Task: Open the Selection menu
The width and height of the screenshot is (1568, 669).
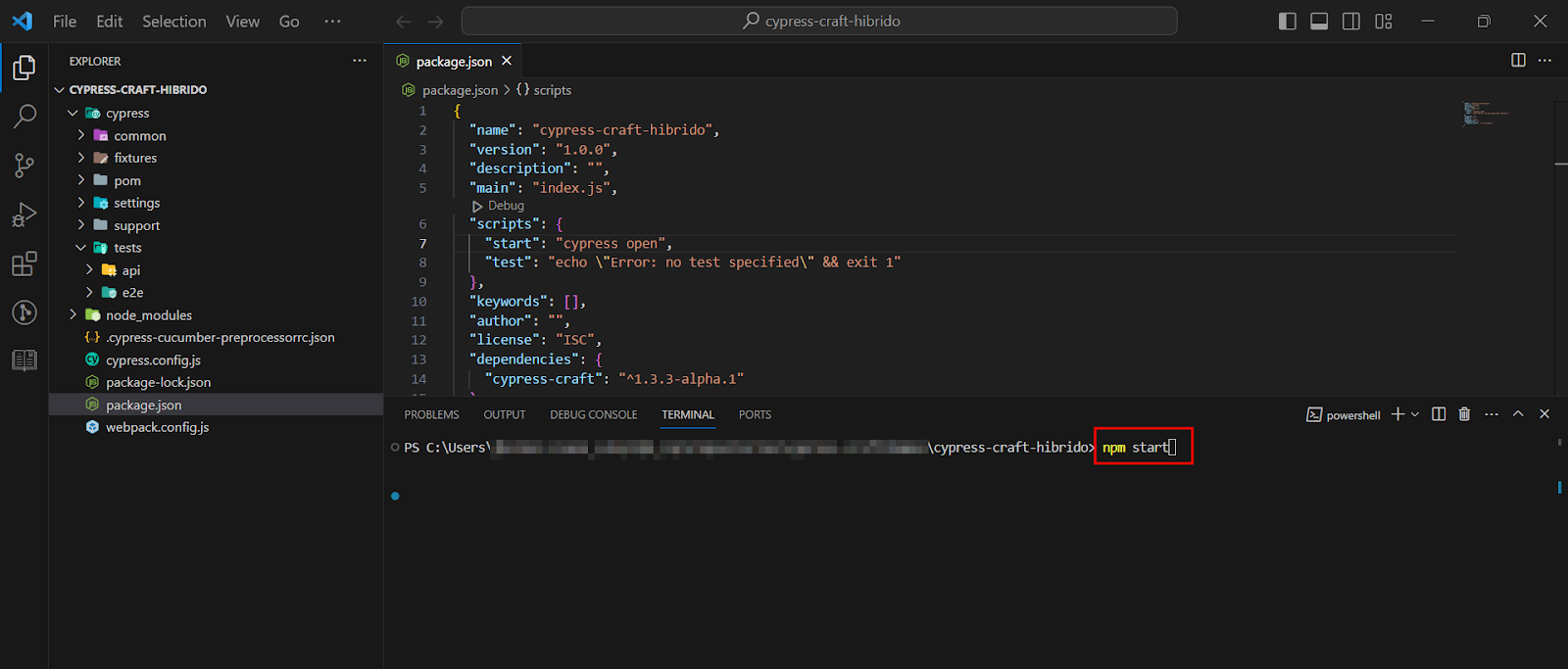Action: point(174,22)
